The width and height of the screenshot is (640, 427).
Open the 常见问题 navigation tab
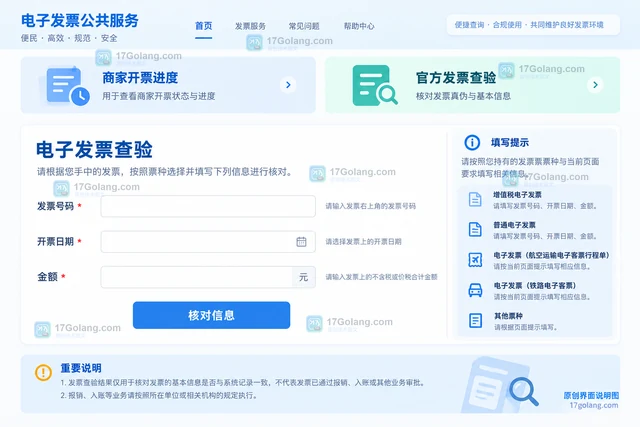tap(304, 26)
